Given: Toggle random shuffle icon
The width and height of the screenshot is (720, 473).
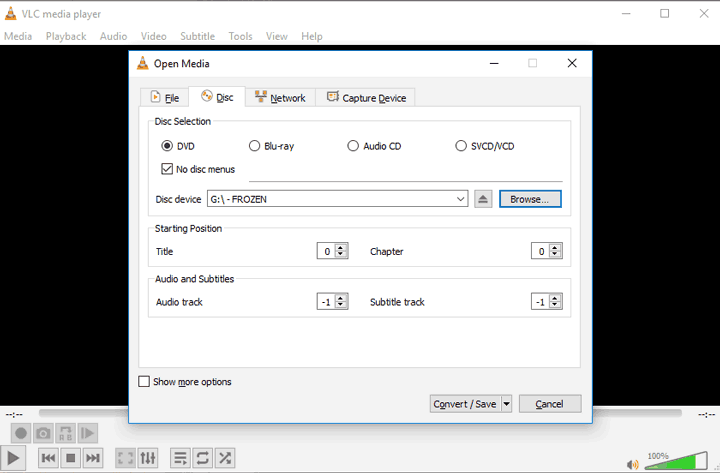Looking at the screenshot, I should click(225, 458).
